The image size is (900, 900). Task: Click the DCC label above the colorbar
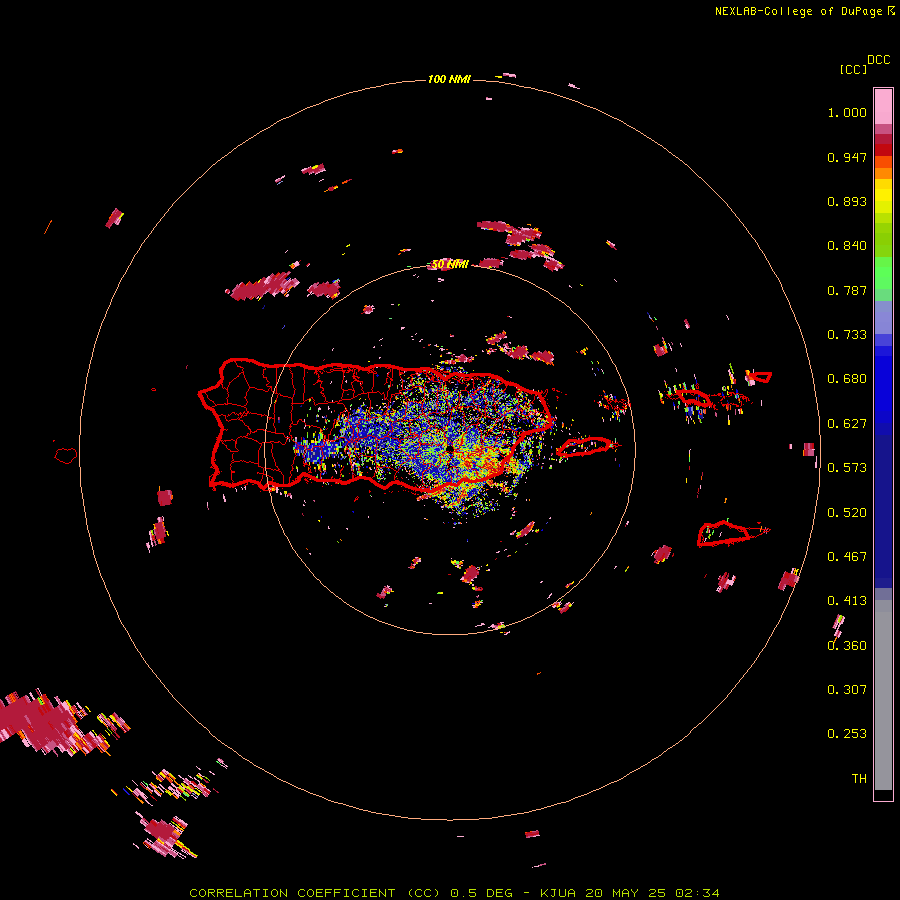tap(879, 60)
